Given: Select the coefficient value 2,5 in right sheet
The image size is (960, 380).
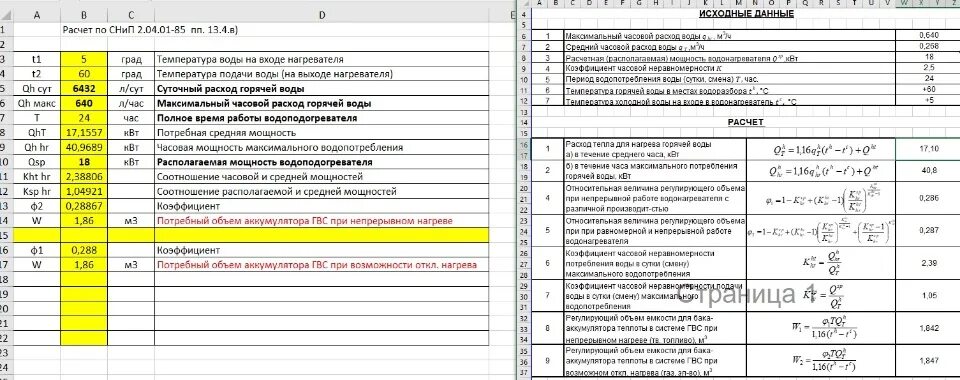Looking at the screenshot, I should pyautogui.click(x=929, y=68).
